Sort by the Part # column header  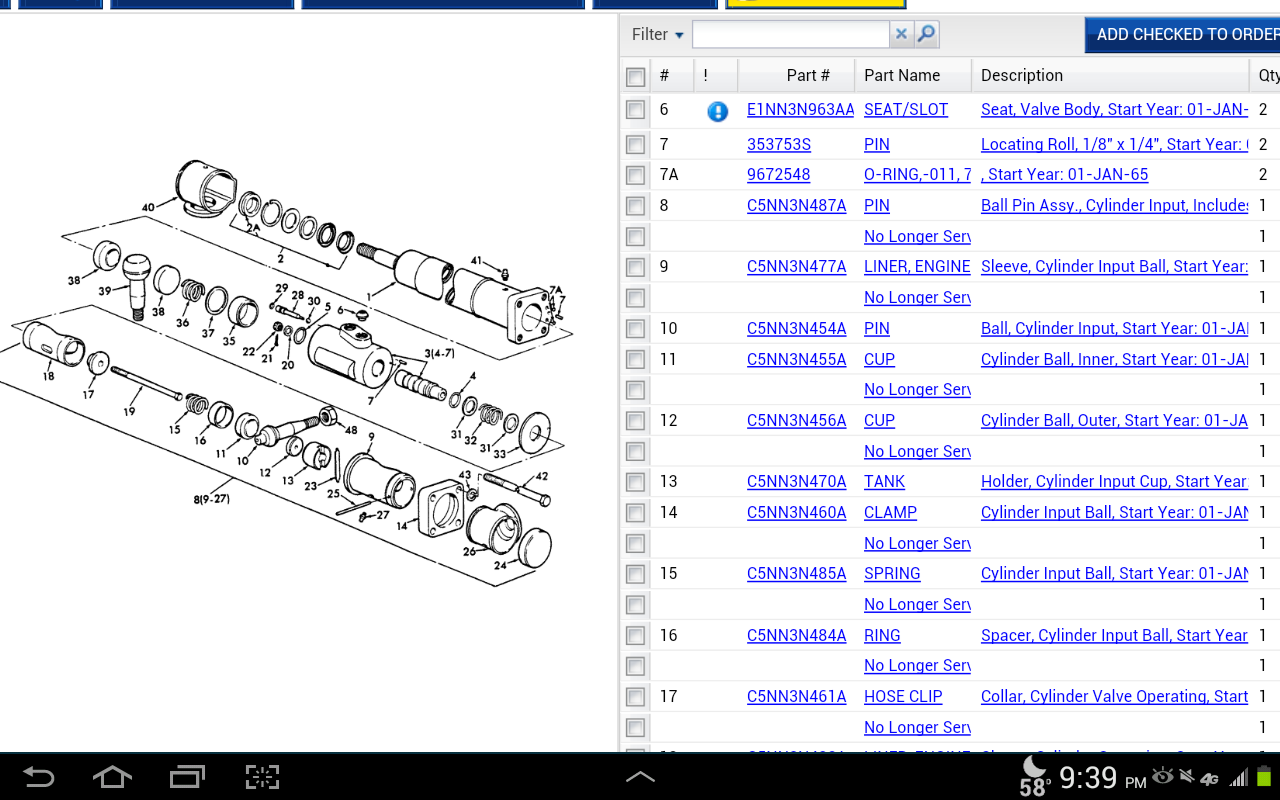click(807, 75)
